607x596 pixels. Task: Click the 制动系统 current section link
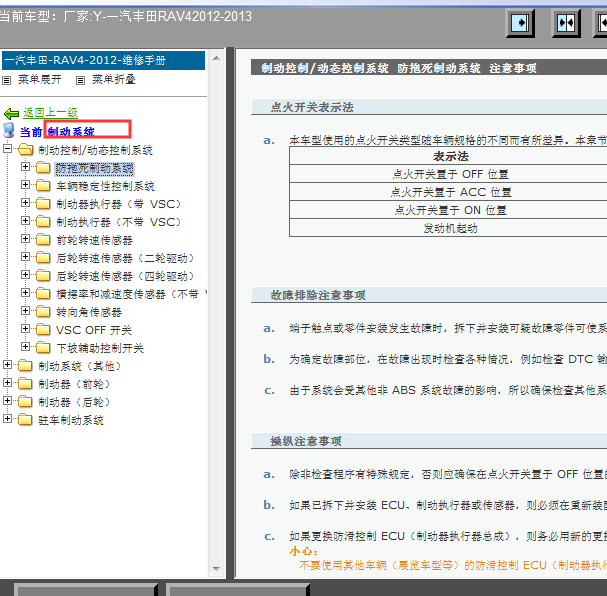(71, 132)
